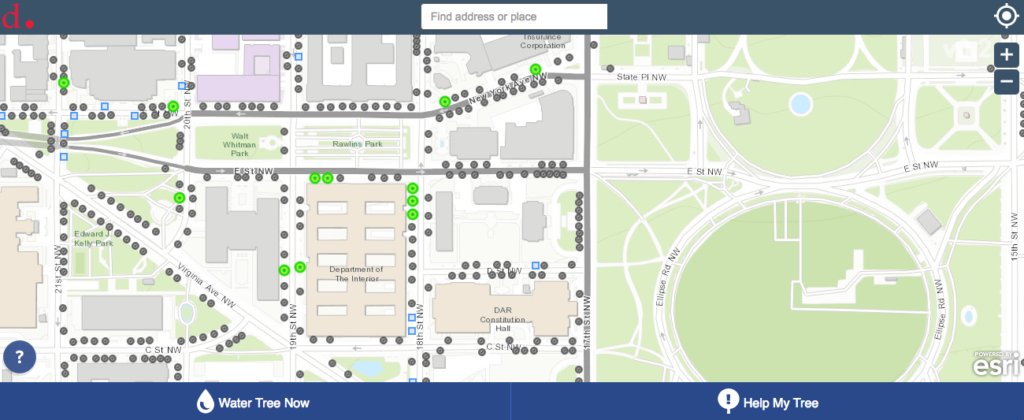Click the Help My Tree button
This screenshot has height=420, width=1024.
[x=767, y=402]
